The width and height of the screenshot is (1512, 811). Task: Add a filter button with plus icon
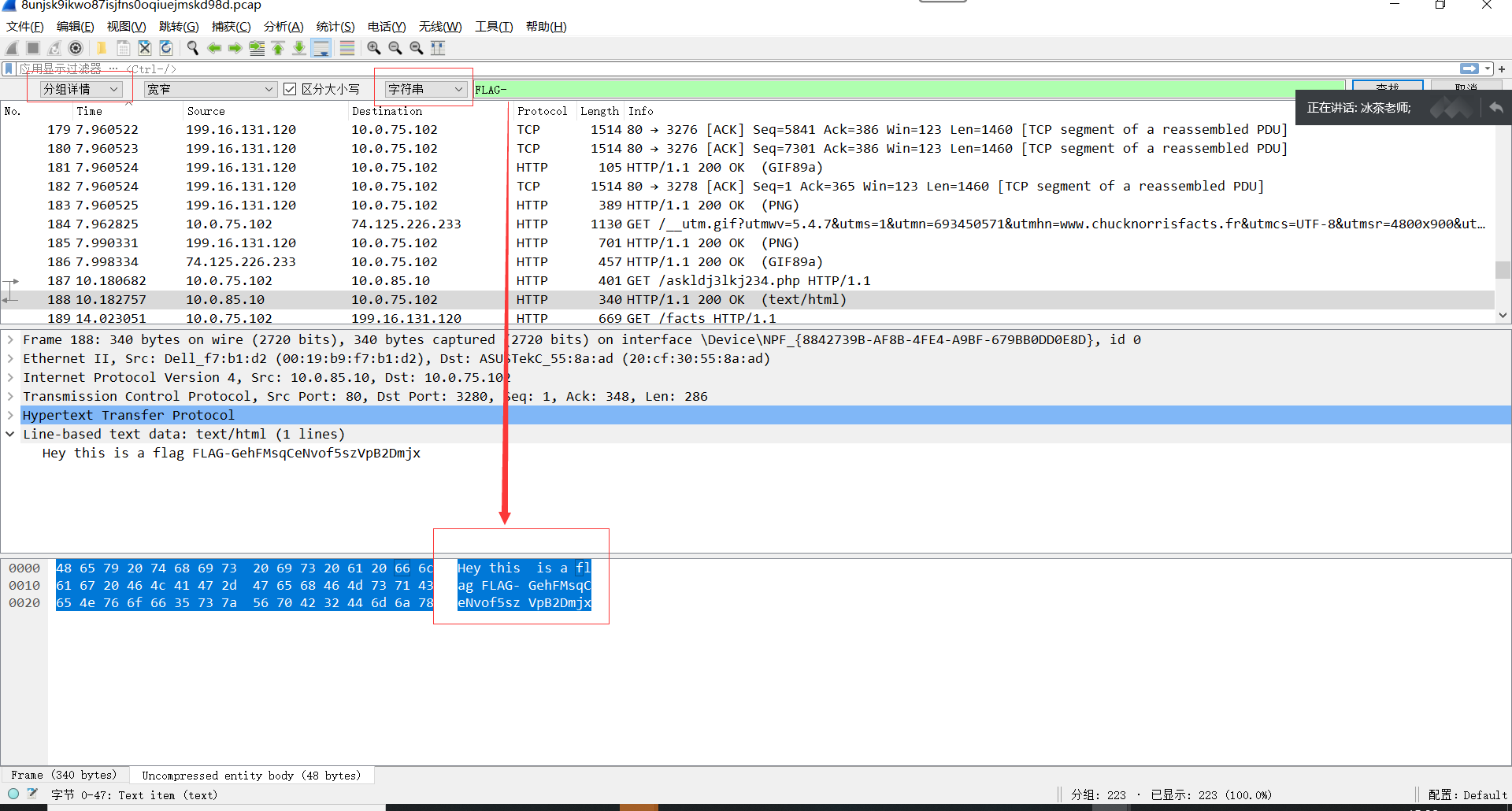(1502, 69)
